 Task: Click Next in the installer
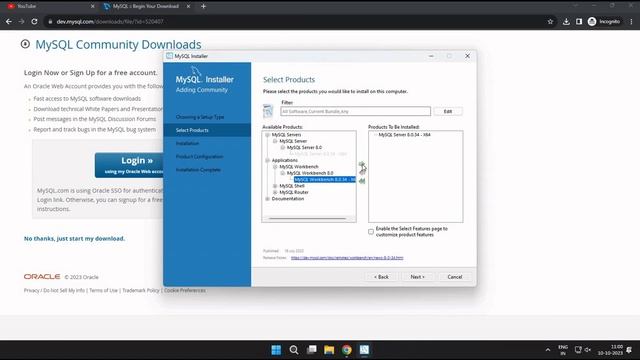[x=417, y=277]
